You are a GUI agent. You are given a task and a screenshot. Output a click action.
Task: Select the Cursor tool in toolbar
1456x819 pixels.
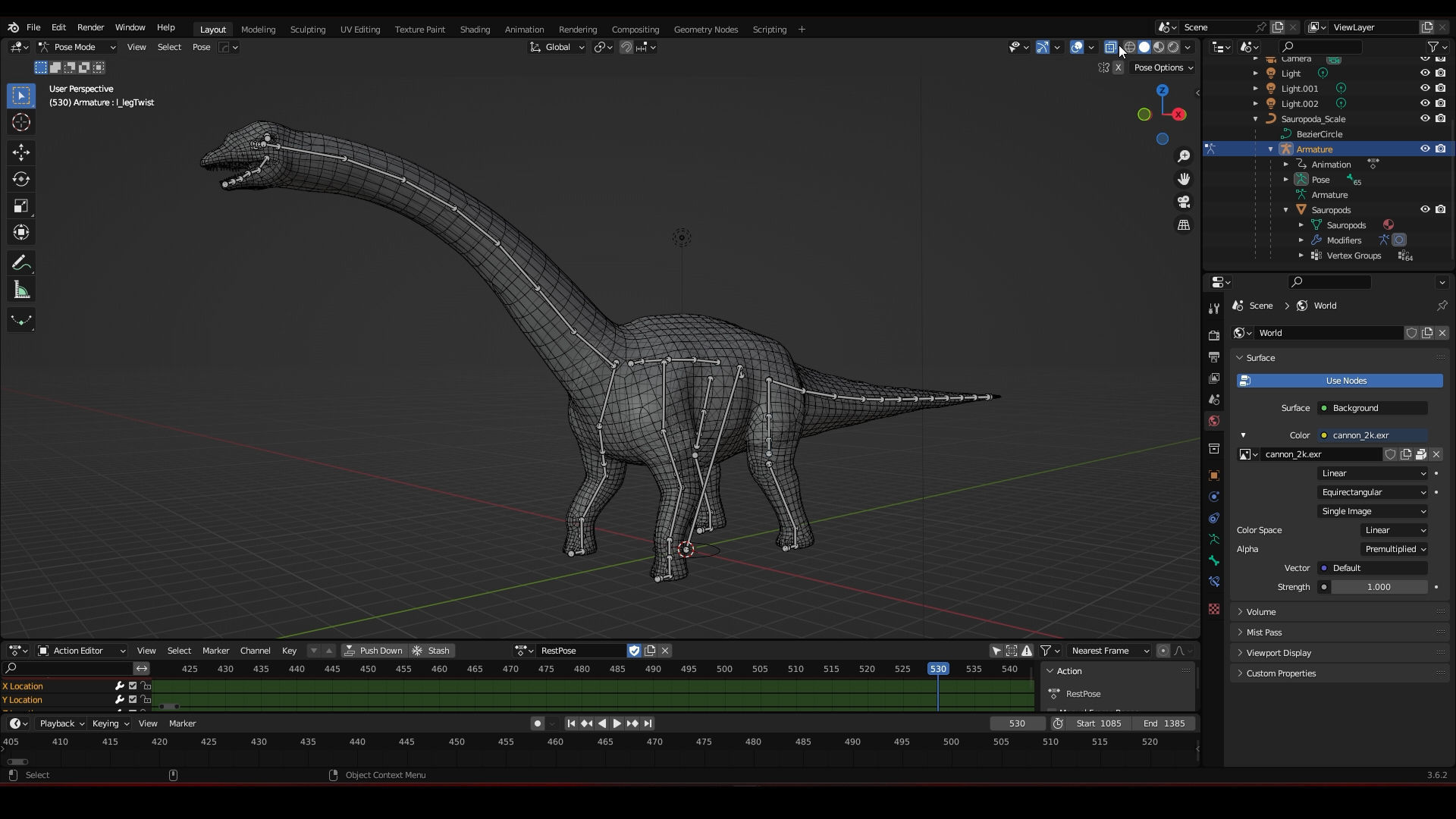tap(21, 123)
